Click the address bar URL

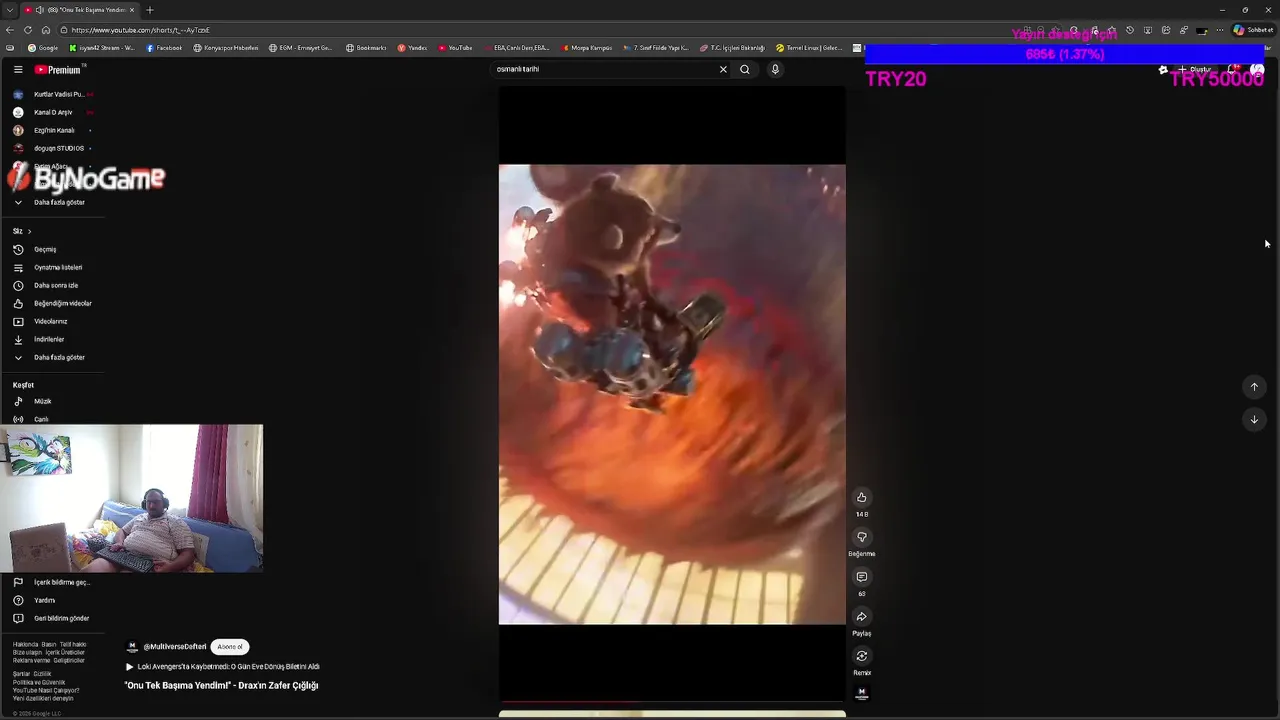[x=140, y=30]
